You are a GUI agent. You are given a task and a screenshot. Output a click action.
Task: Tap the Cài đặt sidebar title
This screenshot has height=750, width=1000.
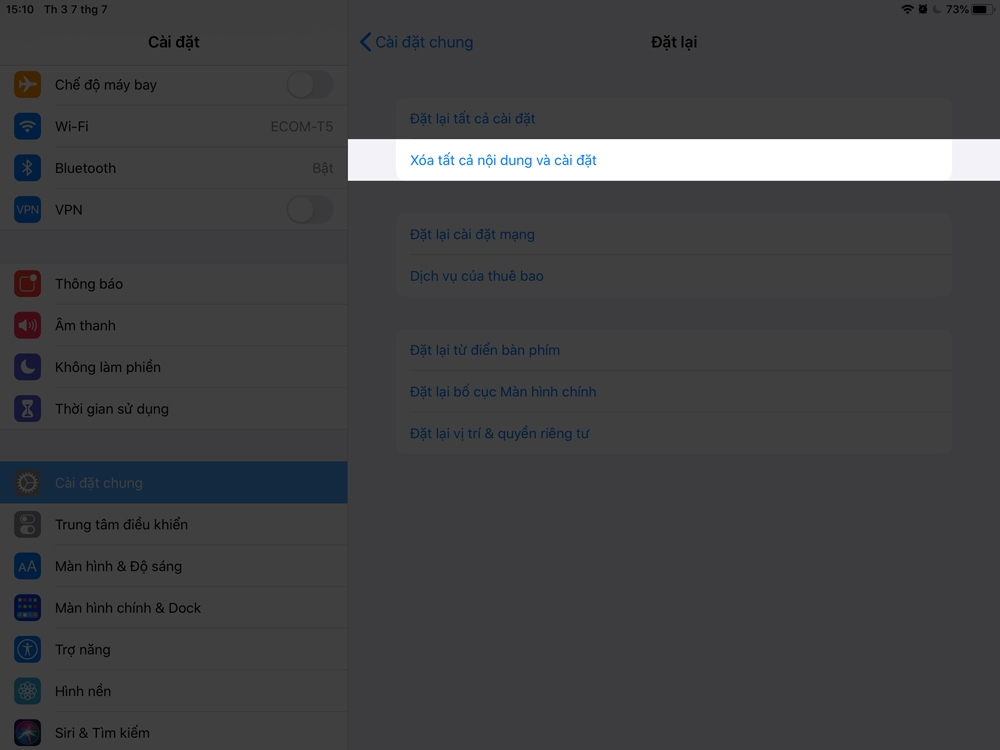173,42
